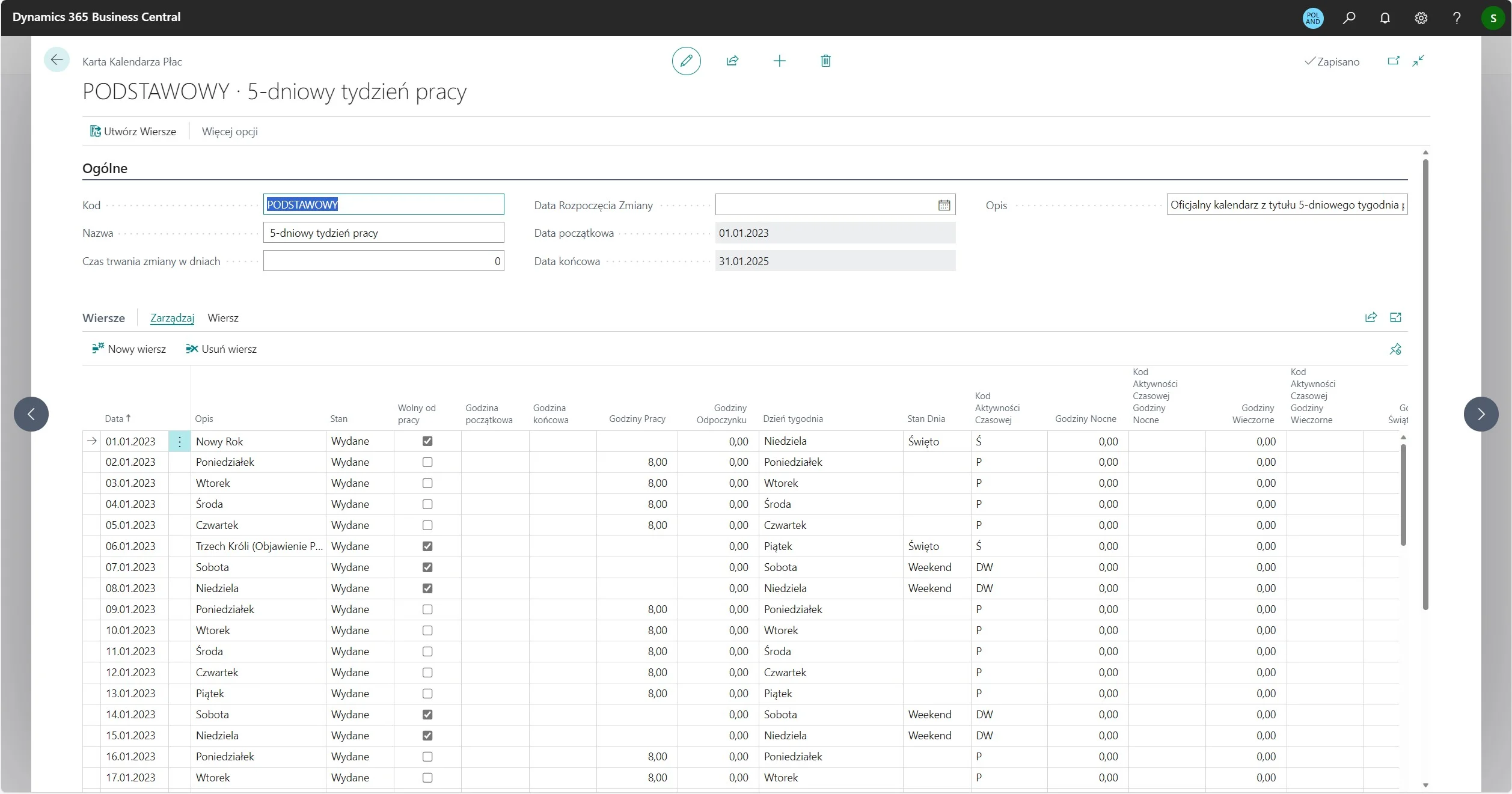
Task: Click the share icon in header
Action: tap(732, 61)
